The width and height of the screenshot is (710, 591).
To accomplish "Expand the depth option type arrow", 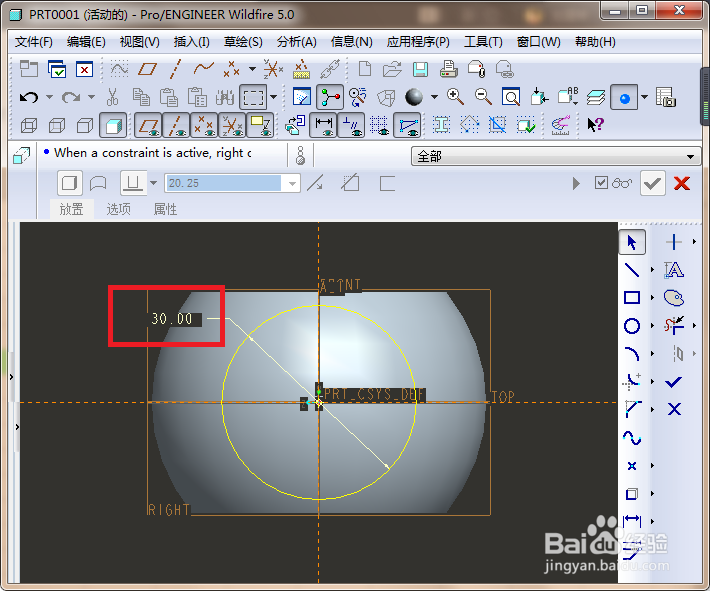I will pos(154,183).
